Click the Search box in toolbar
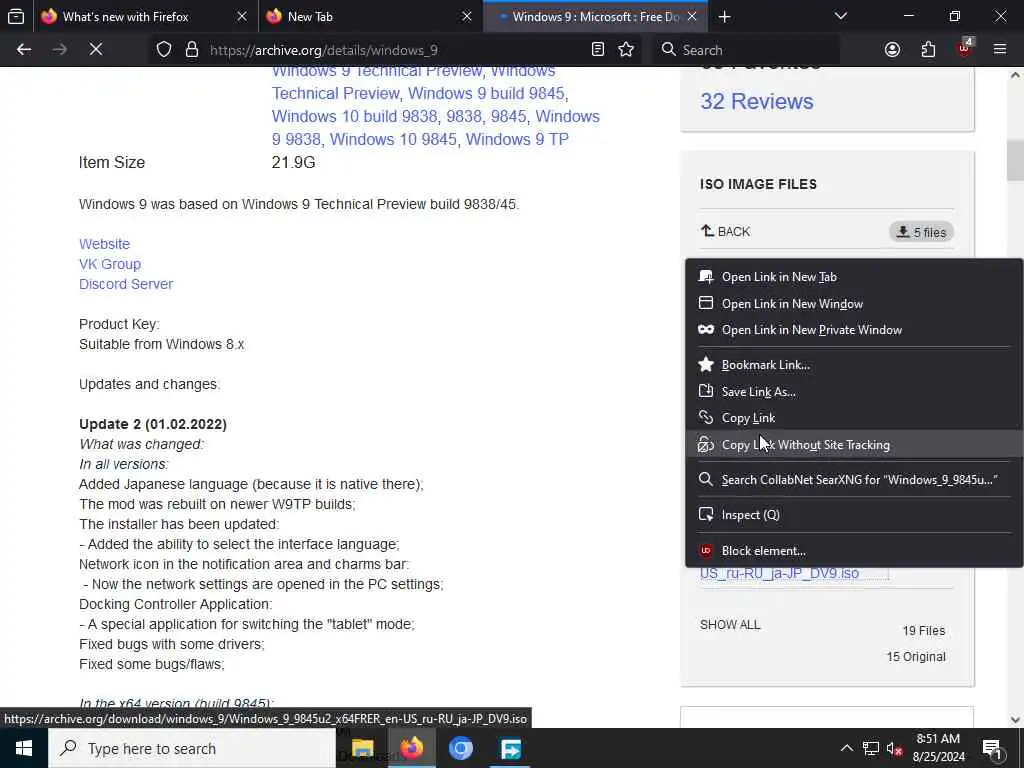The height and width of the screenshot is (768, 1024). pos(744,50)
